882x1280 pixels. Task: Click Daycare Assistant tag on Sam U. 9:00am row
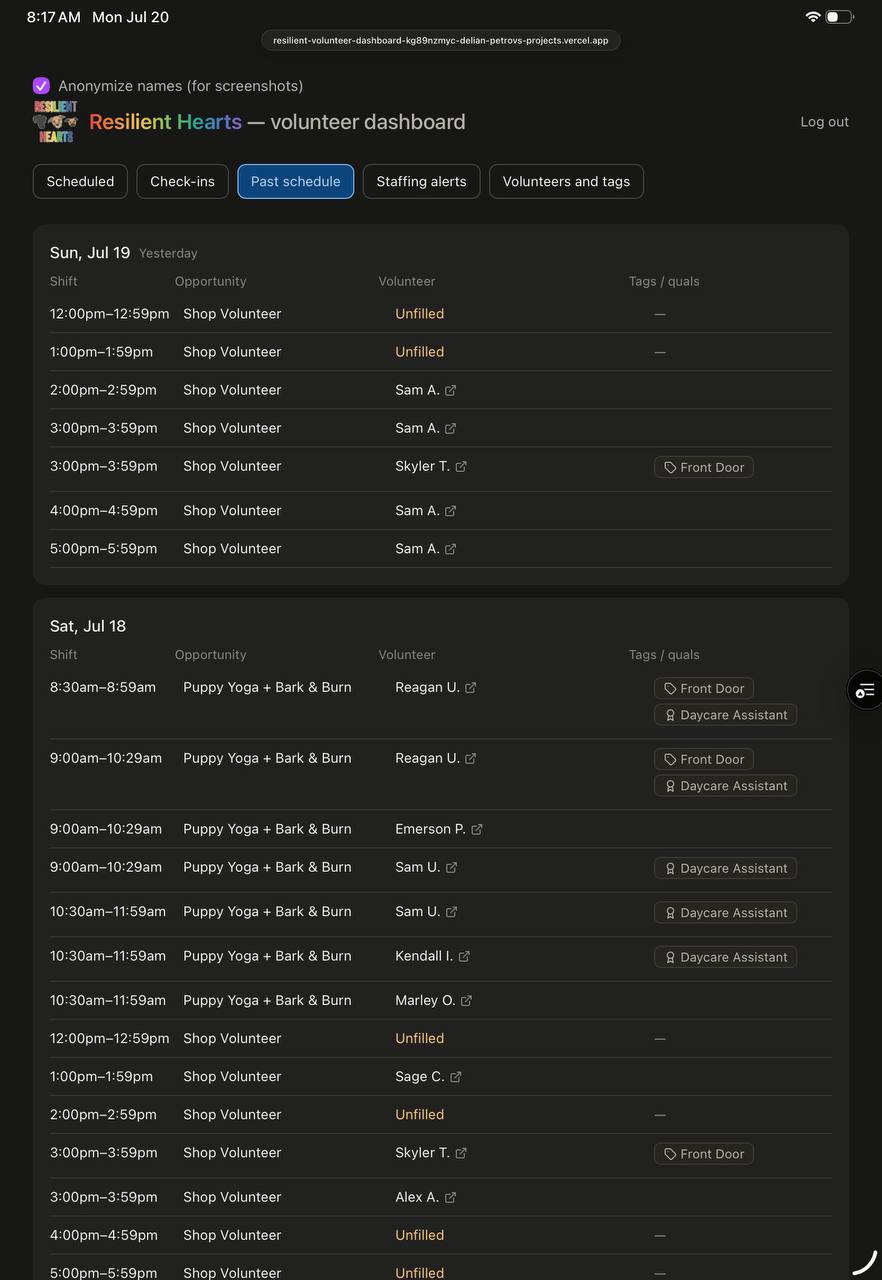[725, 868]
